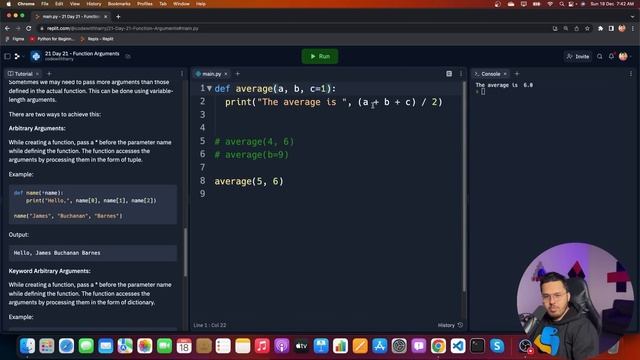Open the File menu in menu bar
The height and width of the screenshot is (360, 640).
pos(45,4)
